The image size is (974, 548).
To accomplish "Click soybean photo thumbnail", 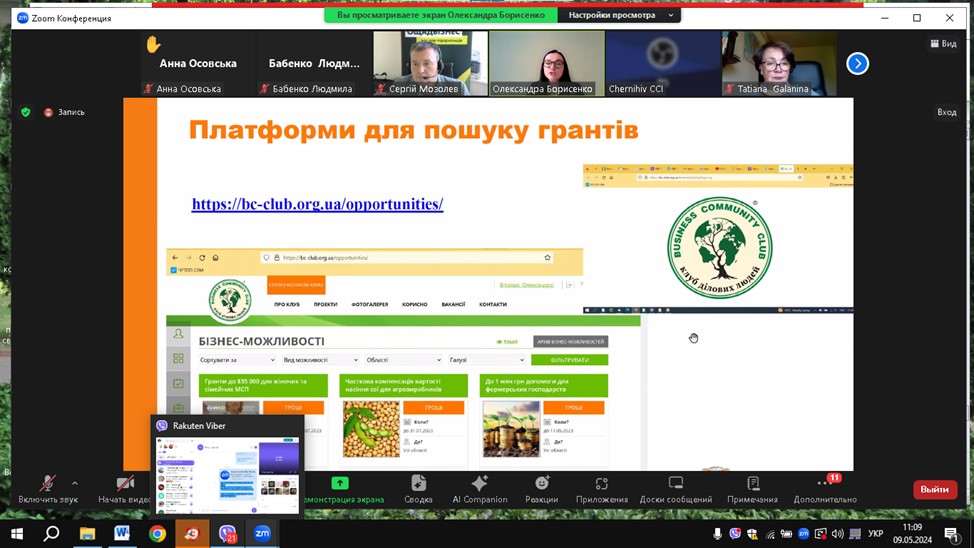I will [371, 429].
